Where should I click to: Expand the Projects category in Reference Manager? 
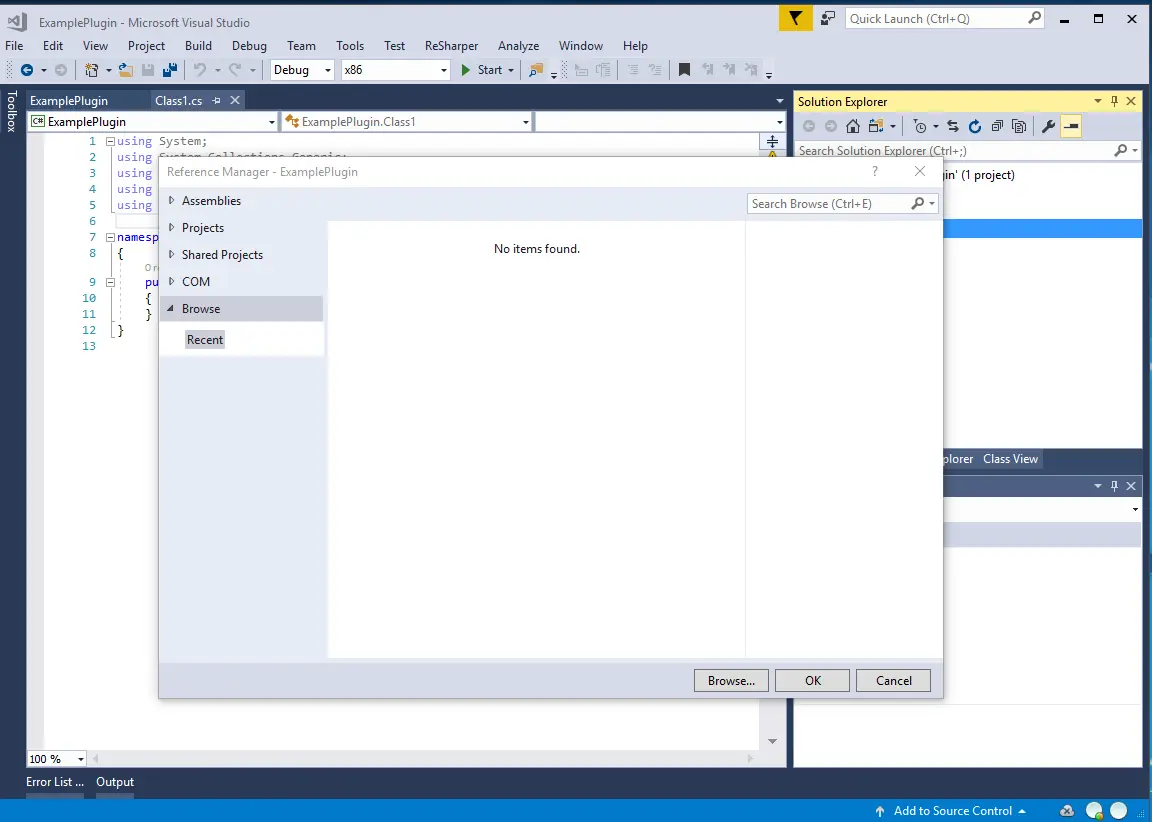click(x=171, y=228)
